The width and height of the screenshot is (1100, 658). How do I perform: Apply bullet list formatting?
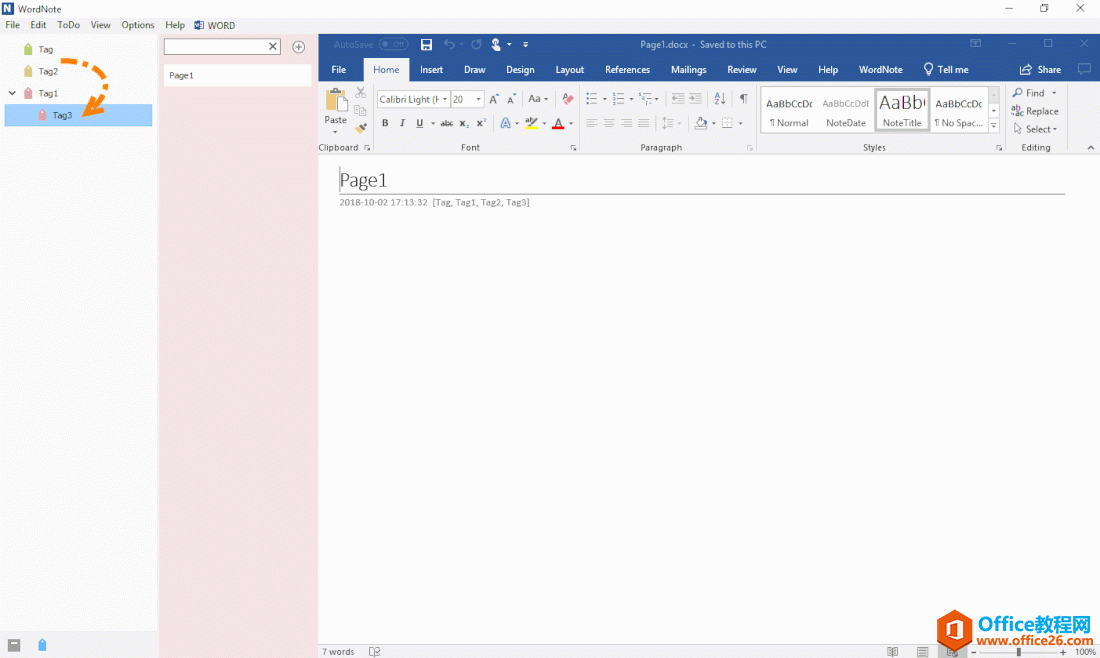591,99
